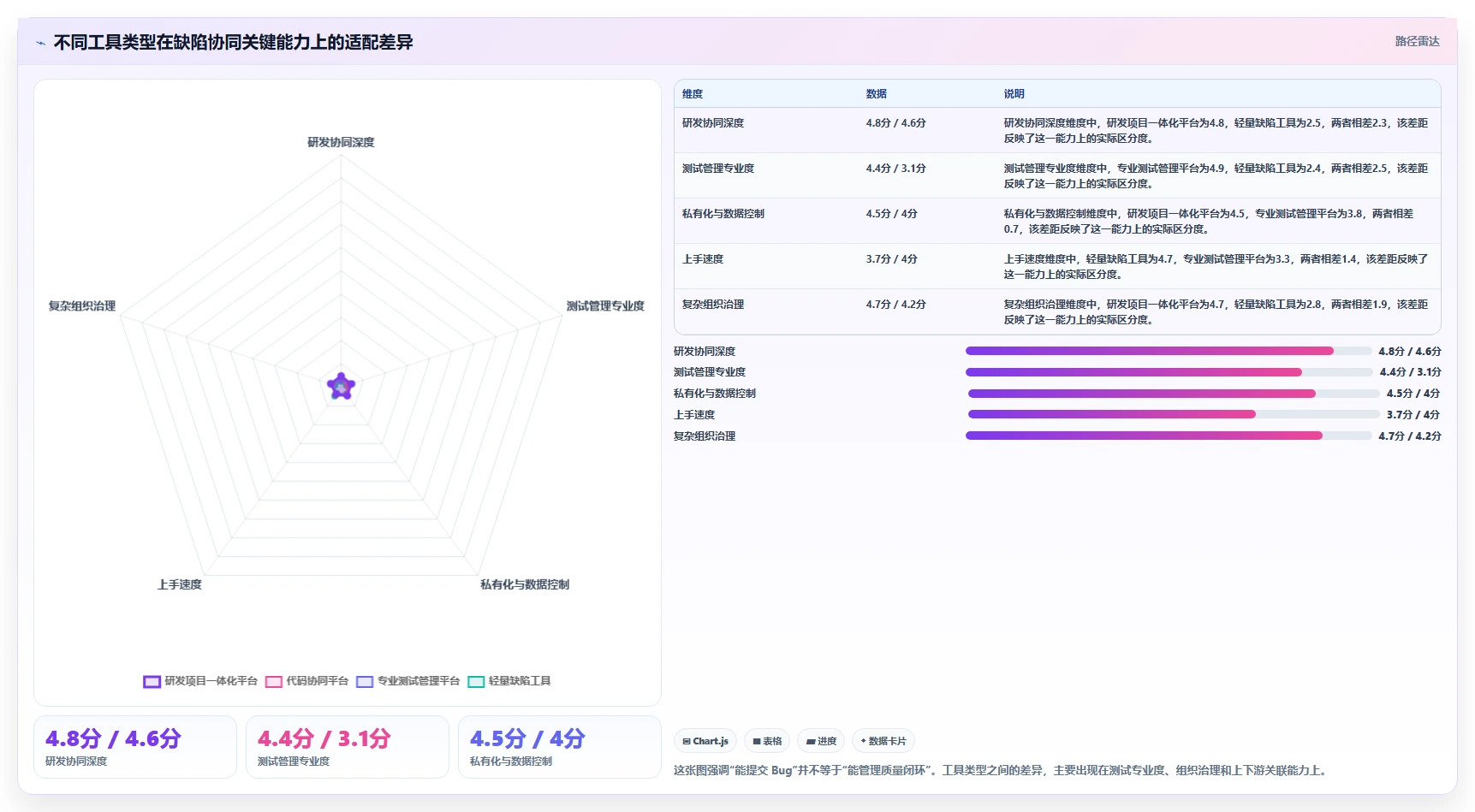The width and height of the screenshot is (1475, 812).
Task: Click the radar axis label 复杂组织治理
Action: [82, 306]
